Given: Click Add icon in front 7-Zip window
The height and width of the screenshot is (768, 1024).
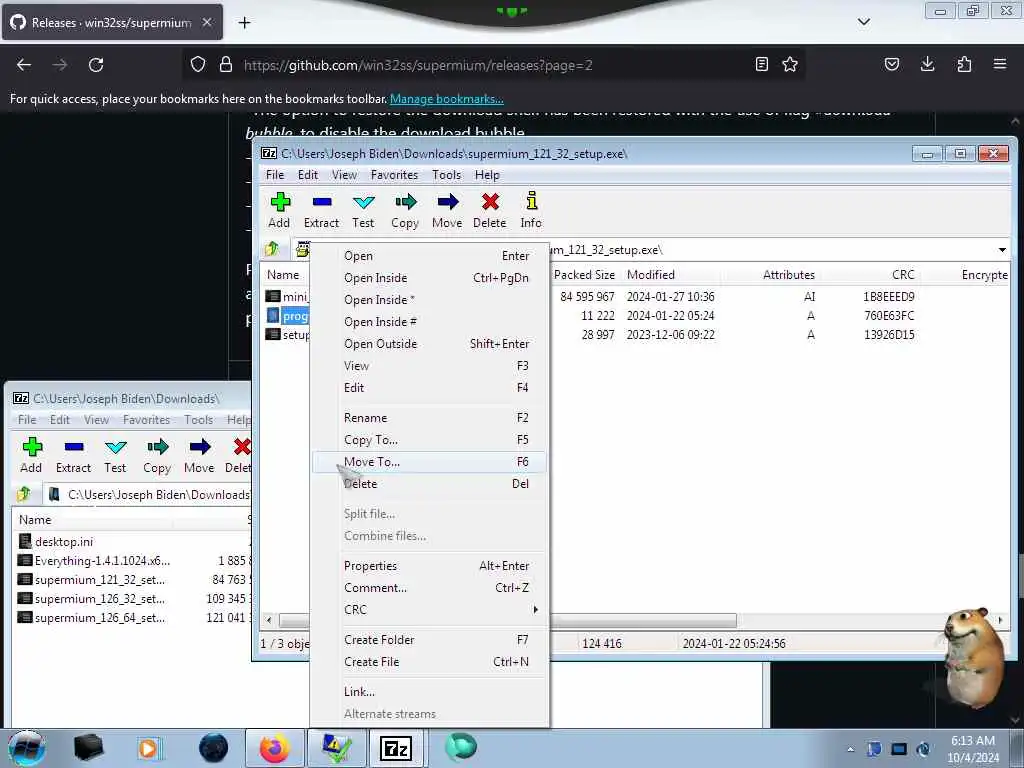Looking at the screenshot, I should click(x=280, y=202).
